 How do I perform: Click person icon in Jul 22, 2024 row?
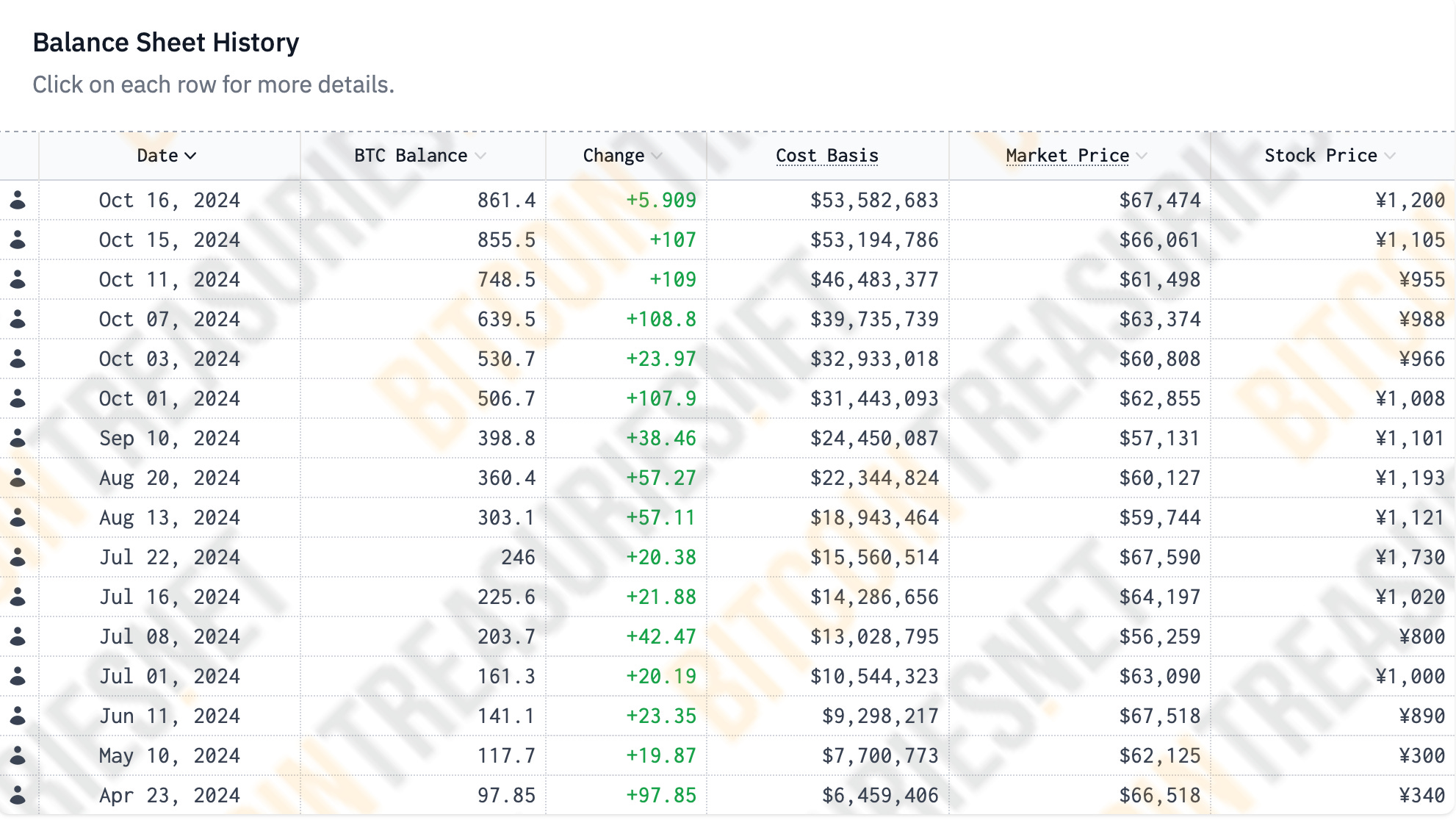pyautogui.click(x=18, y=557)
